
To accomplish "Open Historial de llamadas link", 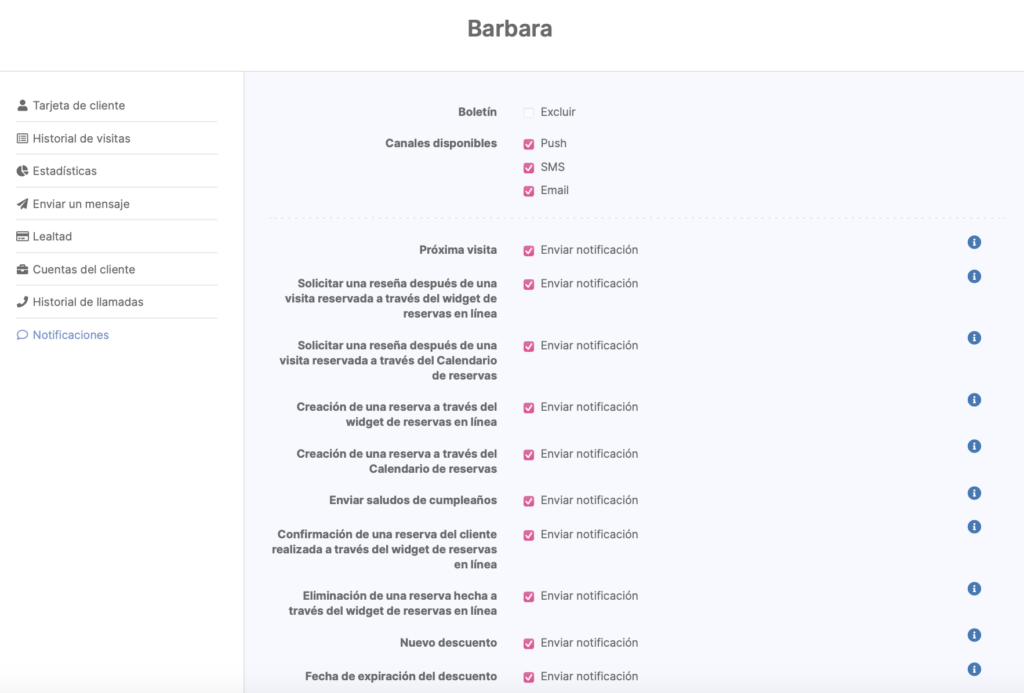I will click(88, 302).
